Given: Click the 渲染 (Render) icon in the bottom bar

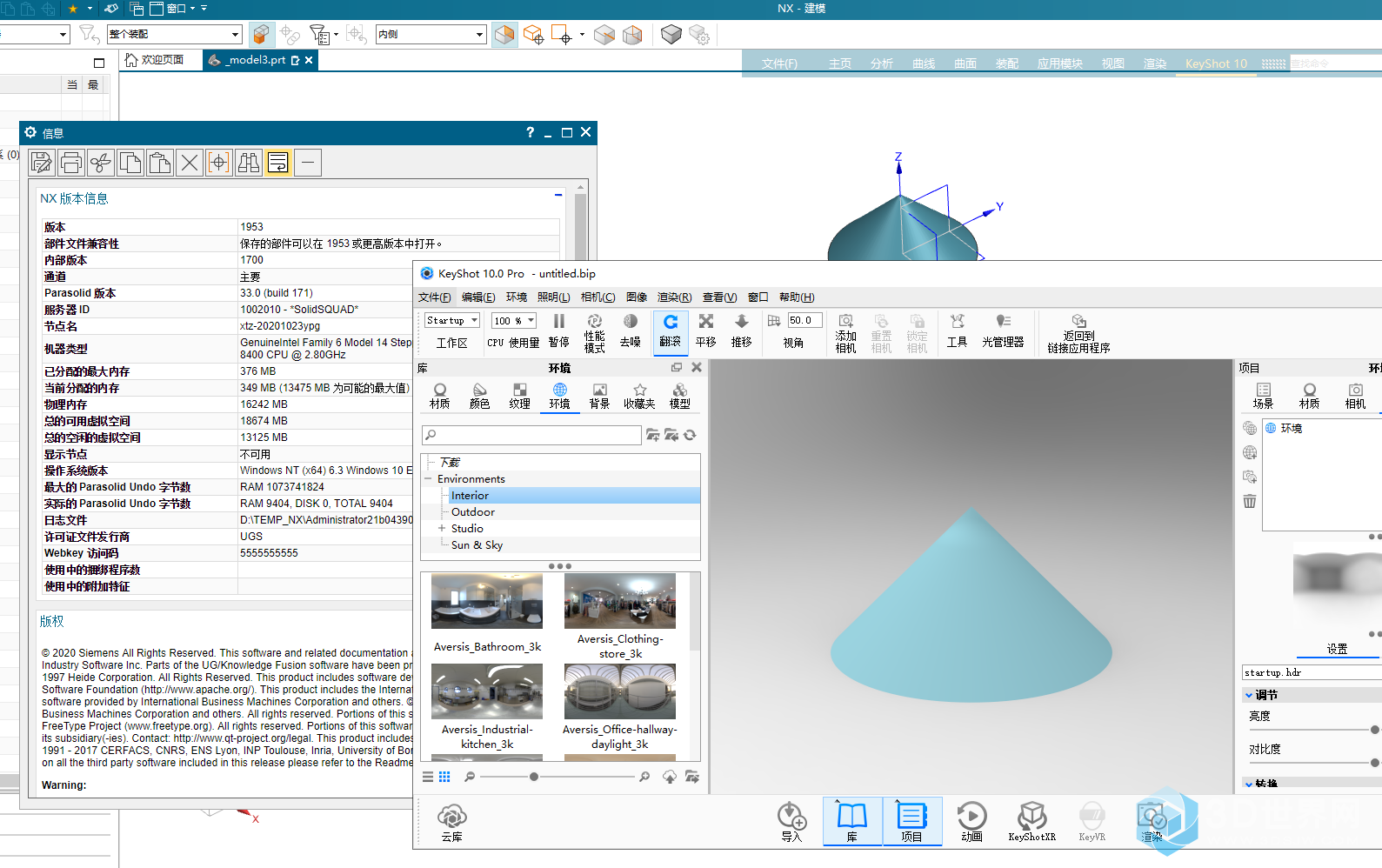Looking at the screenshot, I should click(x=1152, y=823).
